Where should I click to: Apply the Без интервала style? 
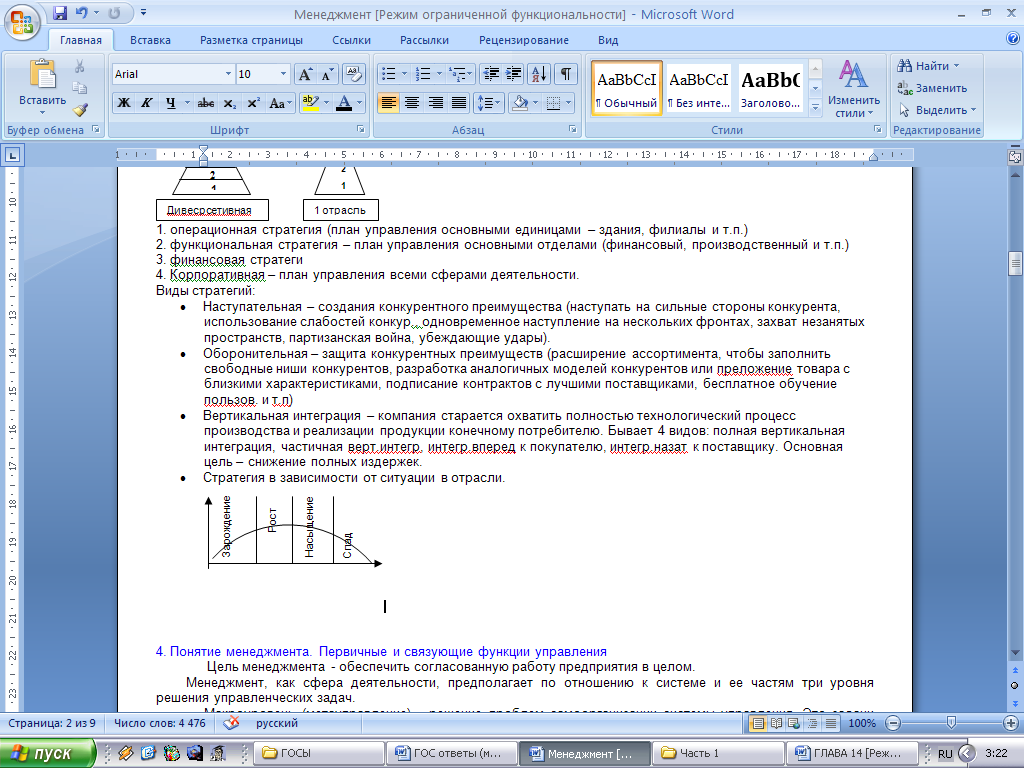click(x=699, y=88)
